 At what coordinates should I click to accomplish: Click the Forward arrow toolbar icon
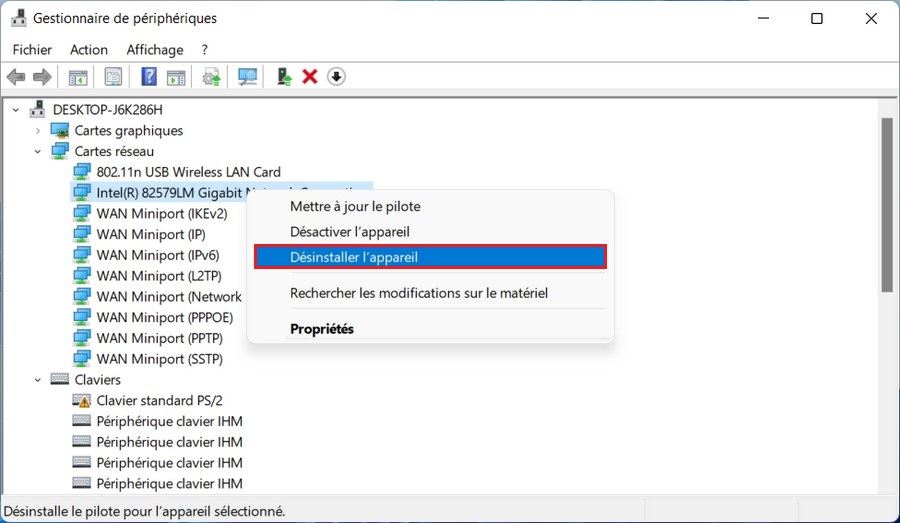[42, 76]
